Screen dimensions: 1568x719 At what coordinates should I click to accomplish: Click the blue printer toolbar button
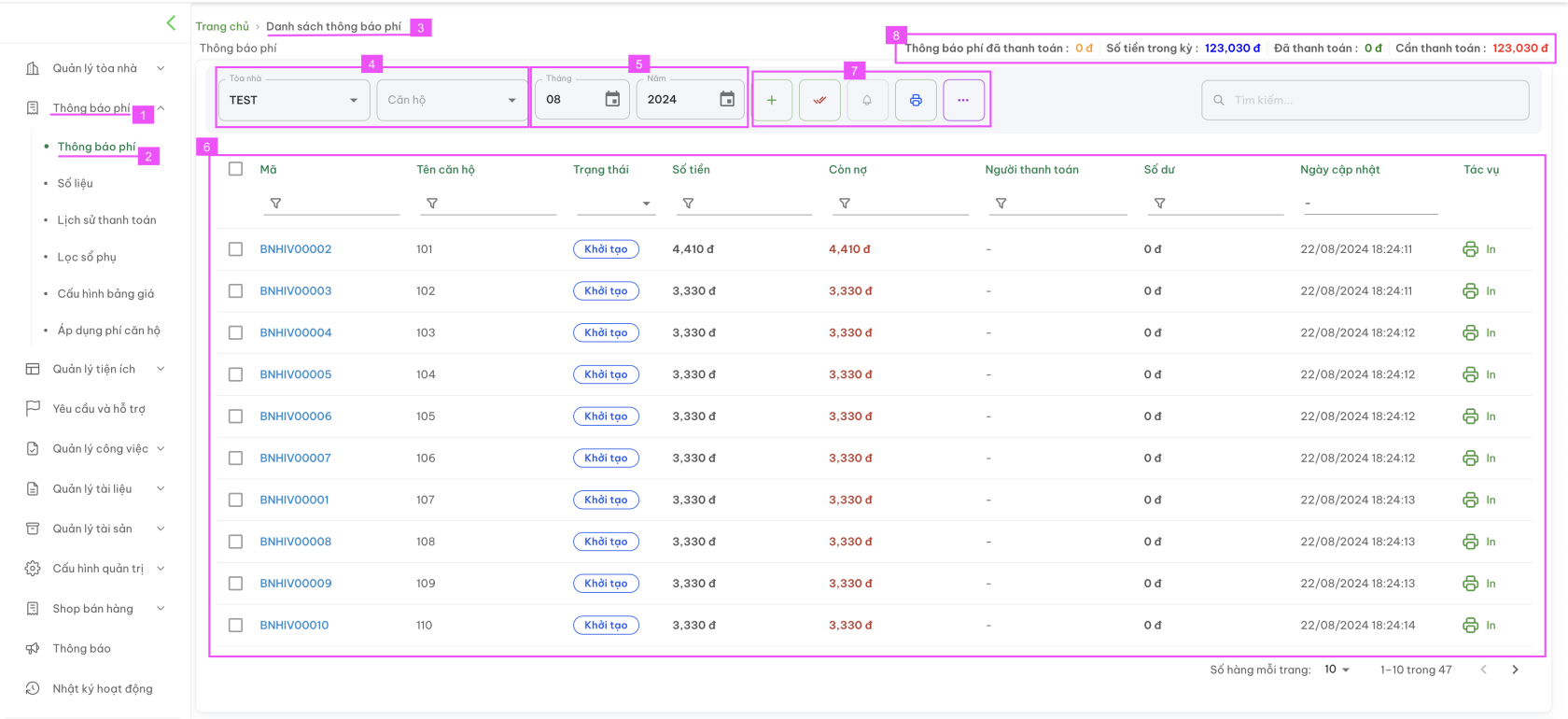click(916, 100)
